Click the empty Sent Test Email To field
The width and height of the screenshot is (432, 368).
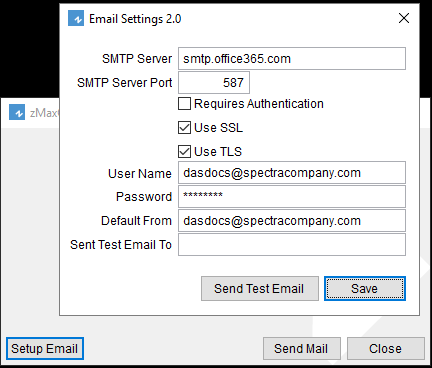pos(292,245)
